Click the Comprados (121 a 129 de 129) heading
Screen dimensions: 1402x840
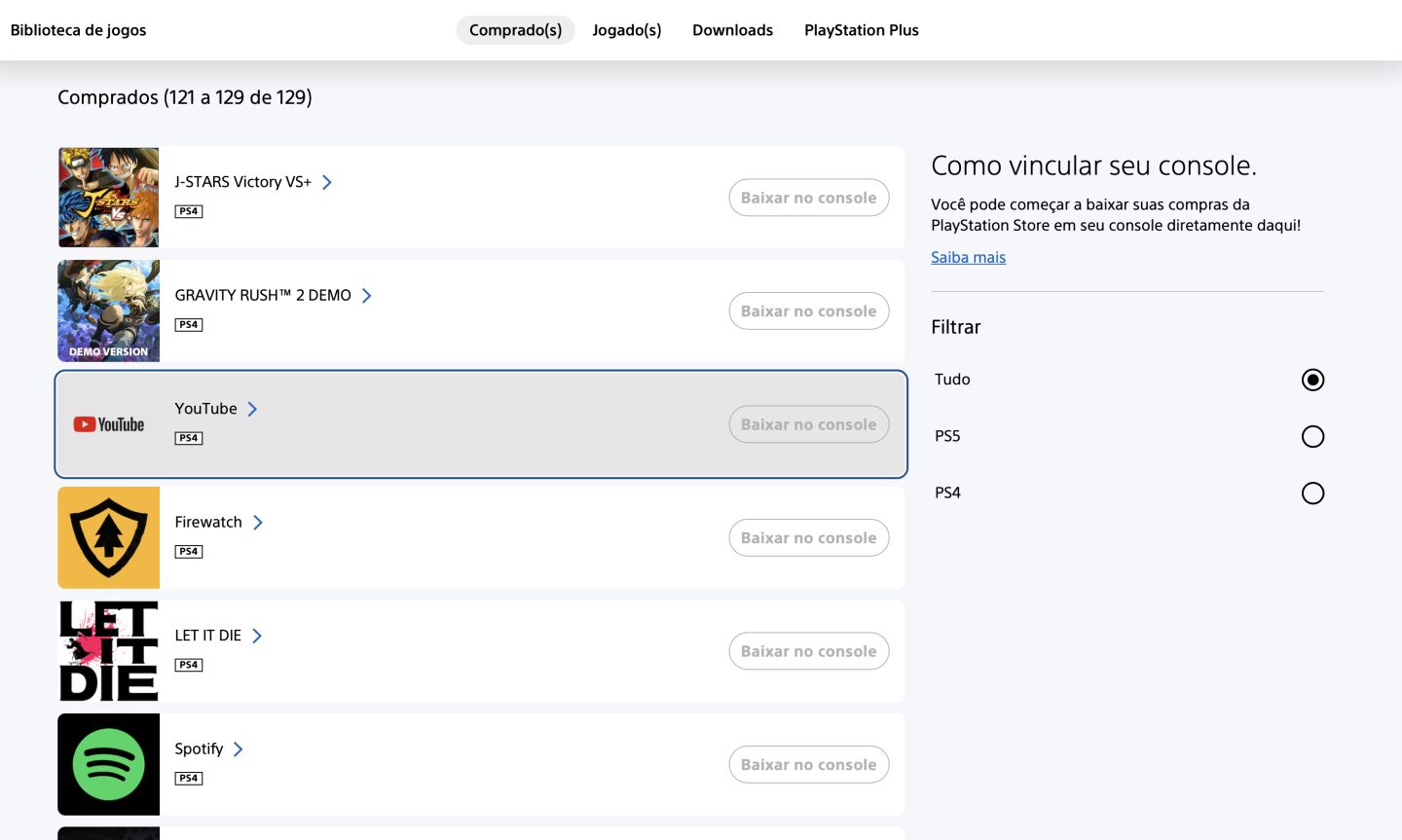185,97
